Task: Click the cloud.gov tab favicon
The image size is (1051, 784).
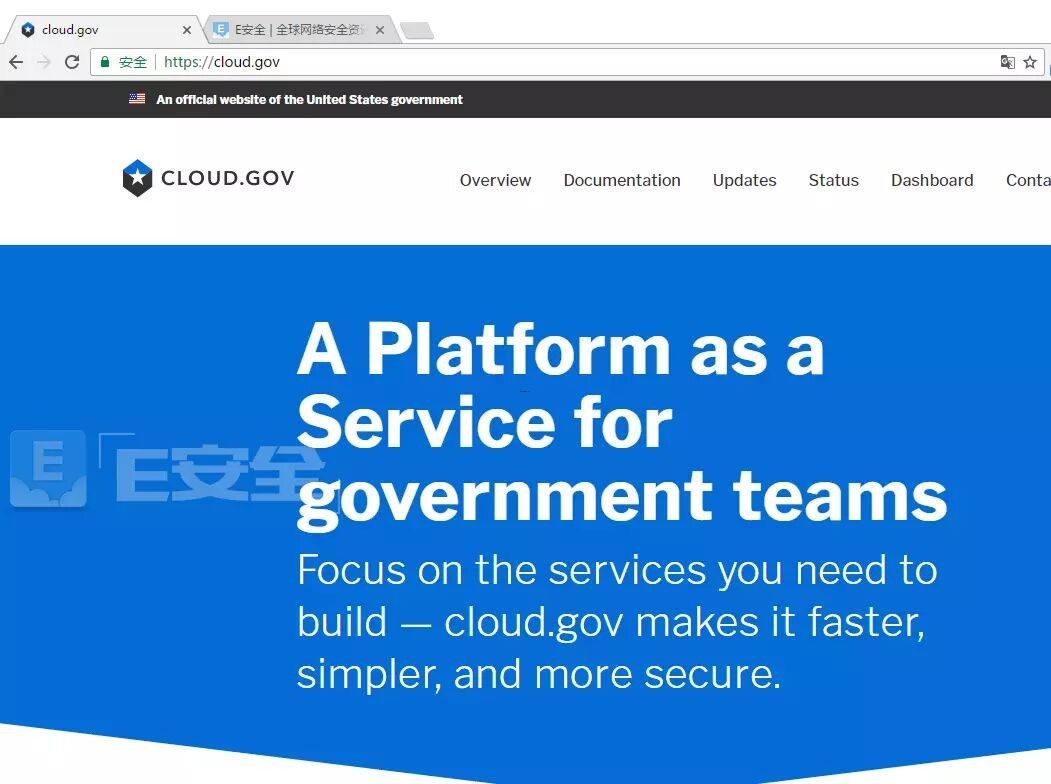Action: 28,29
